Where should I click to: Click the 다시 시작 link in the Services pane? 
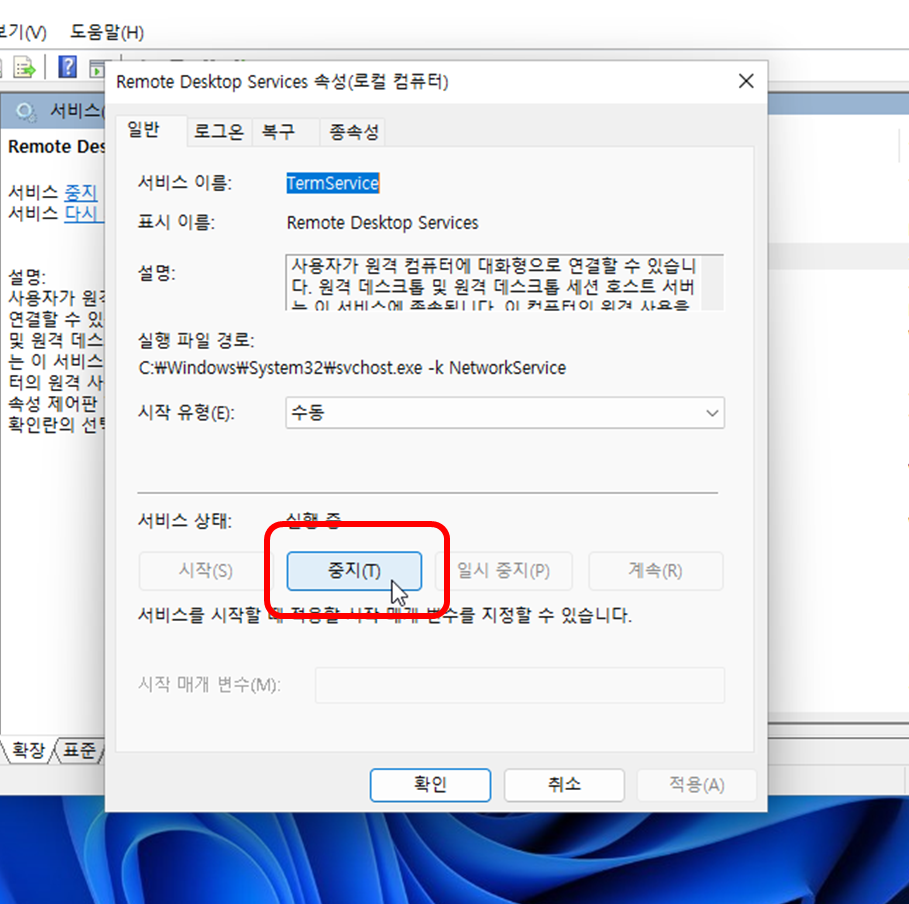coord(83,213)
